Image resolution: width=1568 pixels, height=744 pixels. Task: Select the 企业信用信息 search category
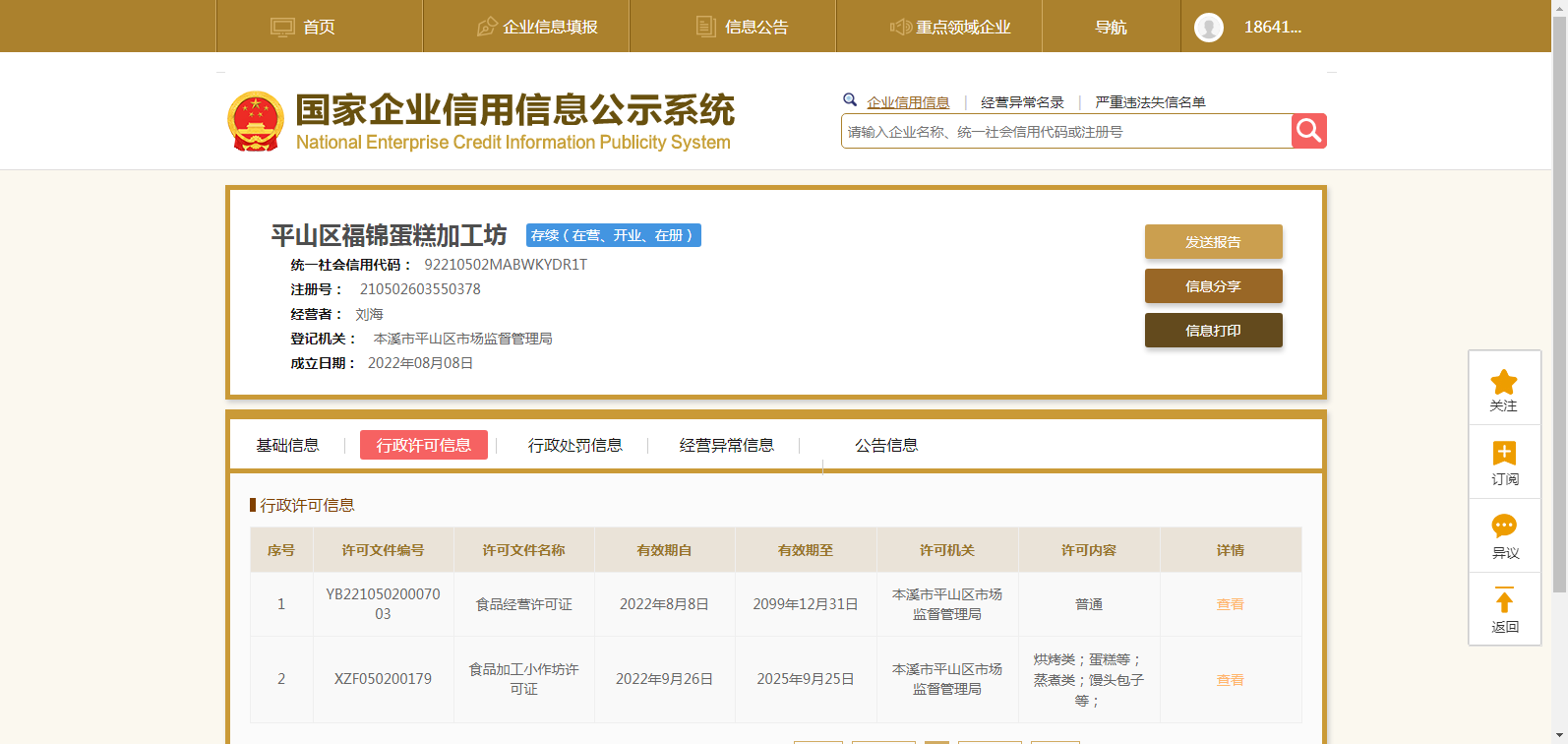tap(908, 102)
